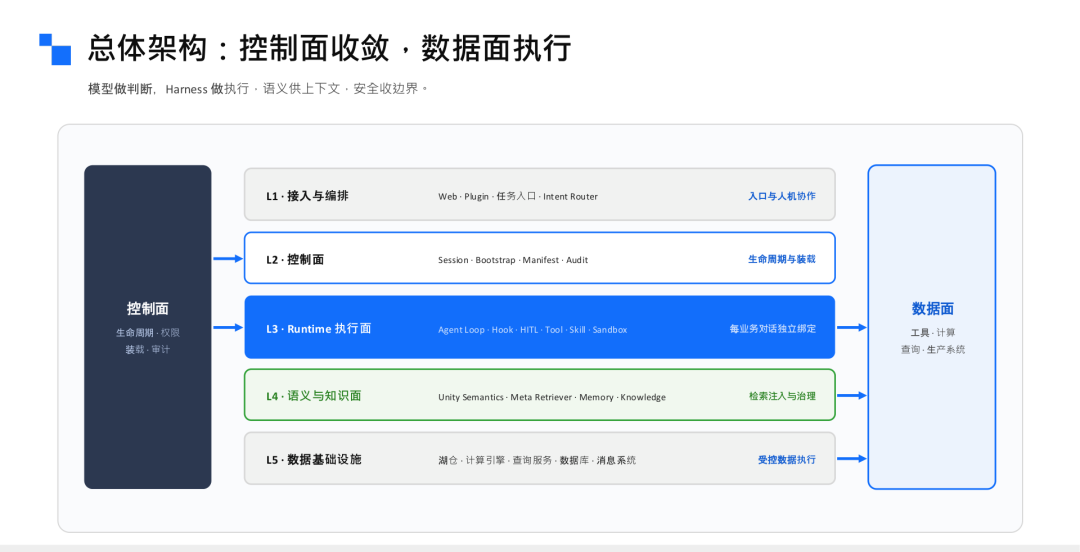Select the L2 · 控制面 label
This screenshot has width=1080, height=552.
[x=295, y=259]
